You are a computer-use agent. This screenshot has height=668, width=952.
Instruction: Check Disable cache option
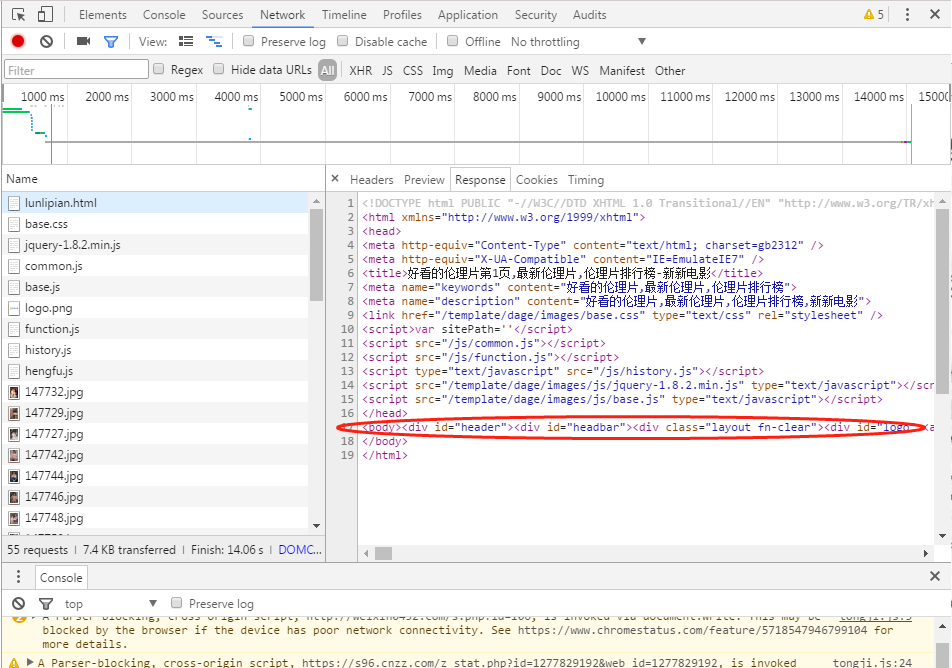(342, 41)
